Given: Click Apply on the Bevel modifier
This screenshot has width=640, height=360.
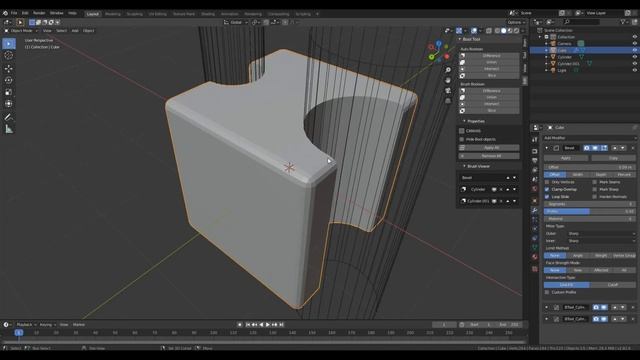Looking at the screenshot, I should pos(566,158).
